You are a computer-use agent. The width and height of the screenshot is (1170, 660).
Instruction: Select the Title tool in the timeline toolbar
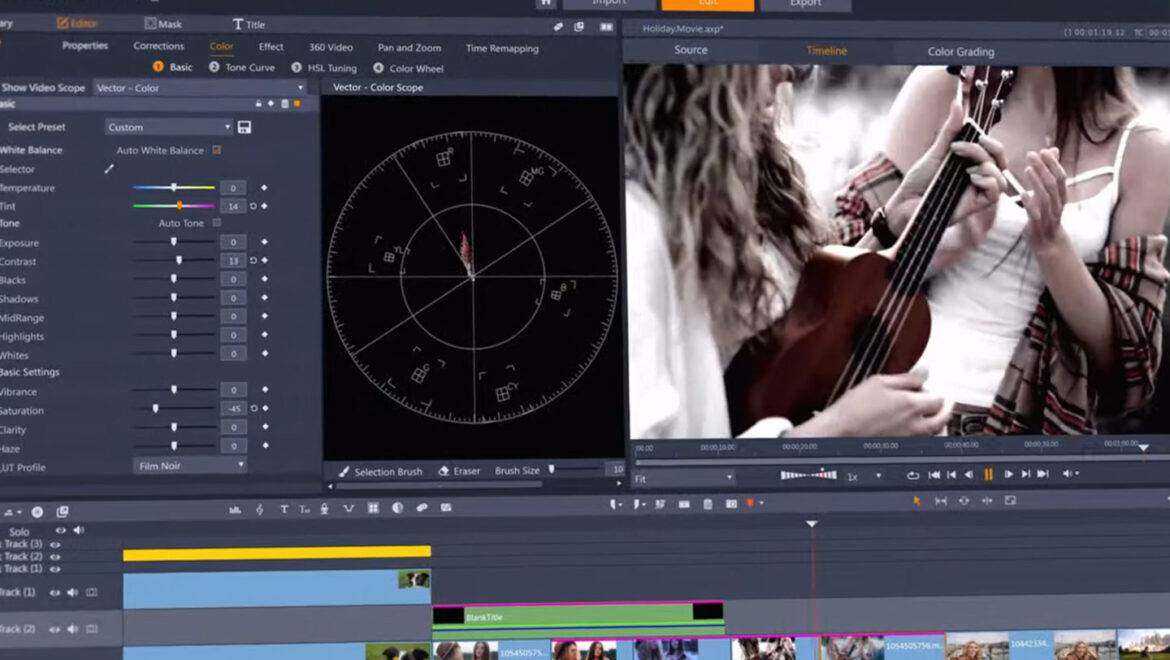click(284, 508)
